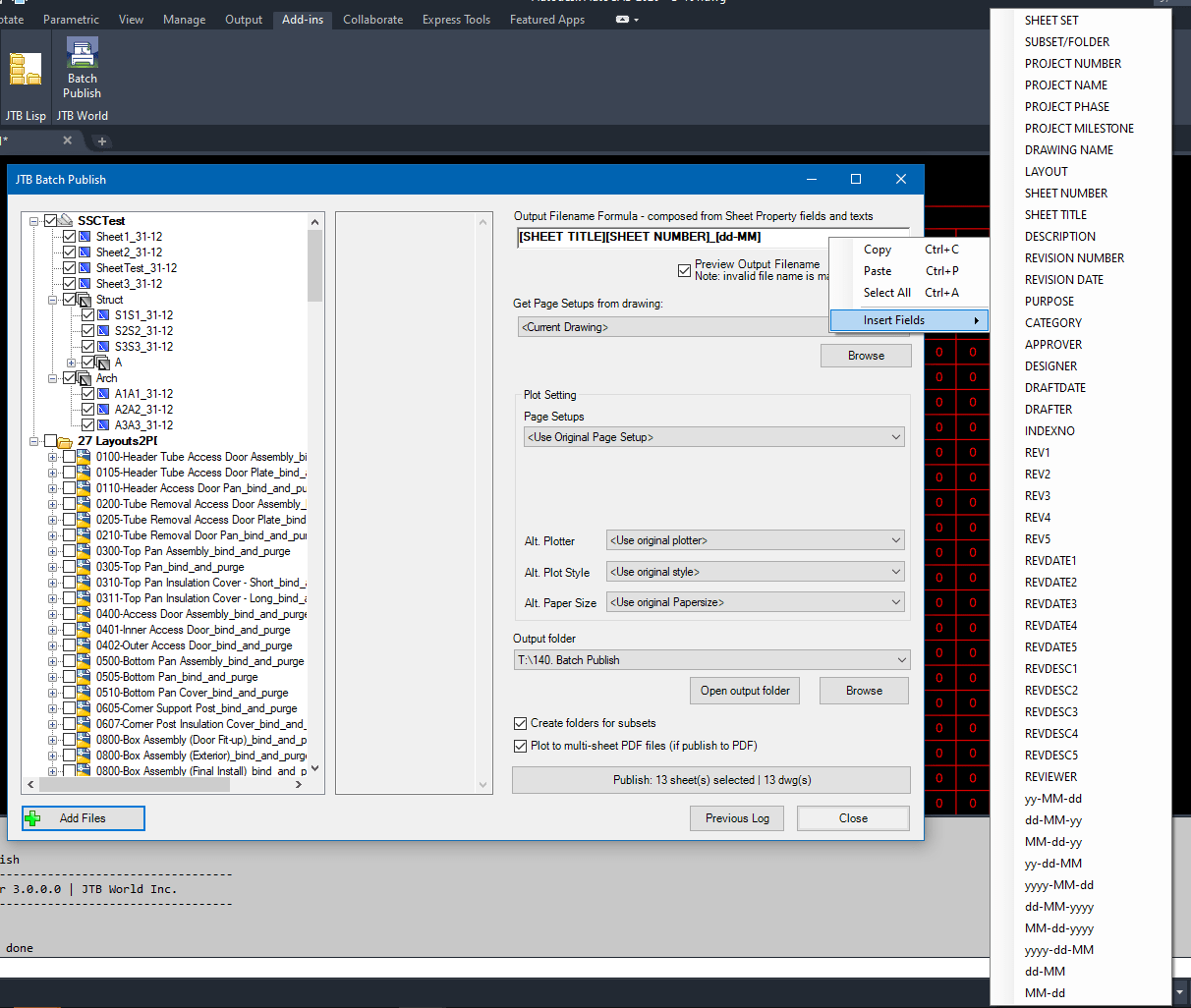Click the sheet icon for S1S1_31-12

103,315
